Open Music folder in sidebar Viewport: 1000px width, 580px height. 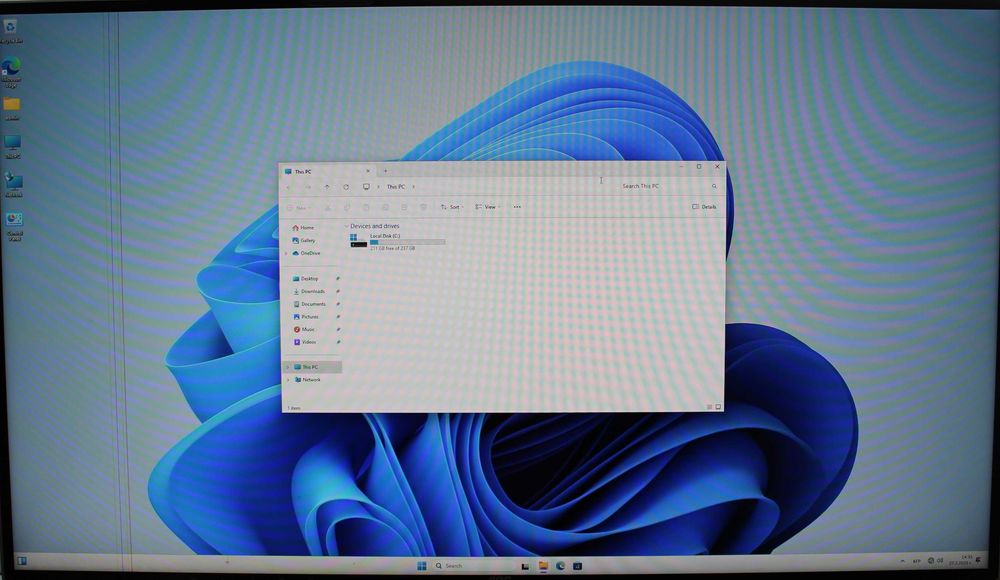[x=304, y=330]
